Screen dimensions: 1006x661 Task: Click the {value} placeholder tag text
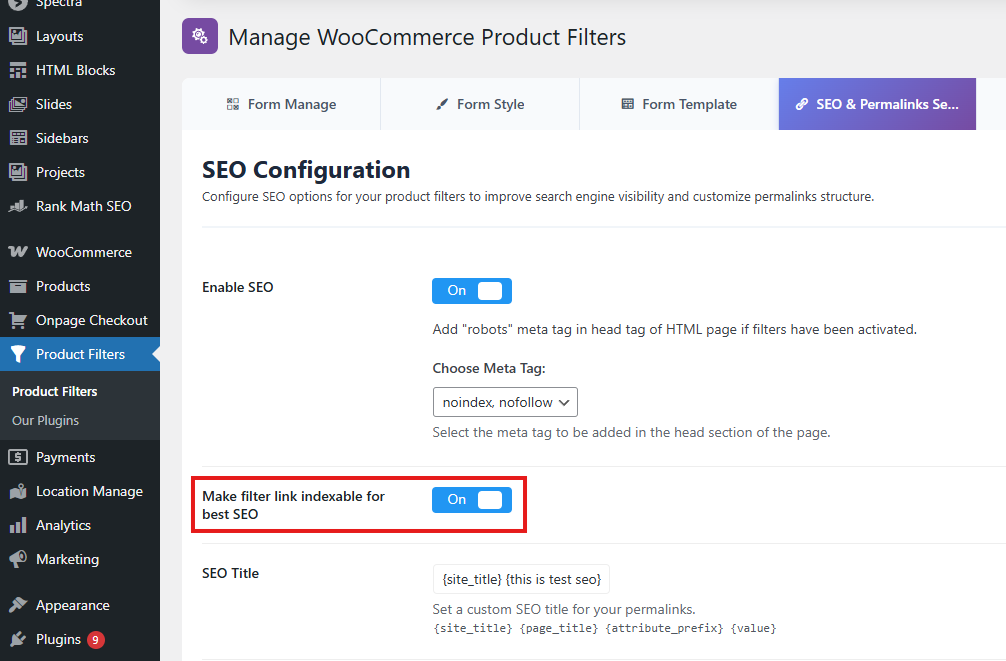coord(753,628)
